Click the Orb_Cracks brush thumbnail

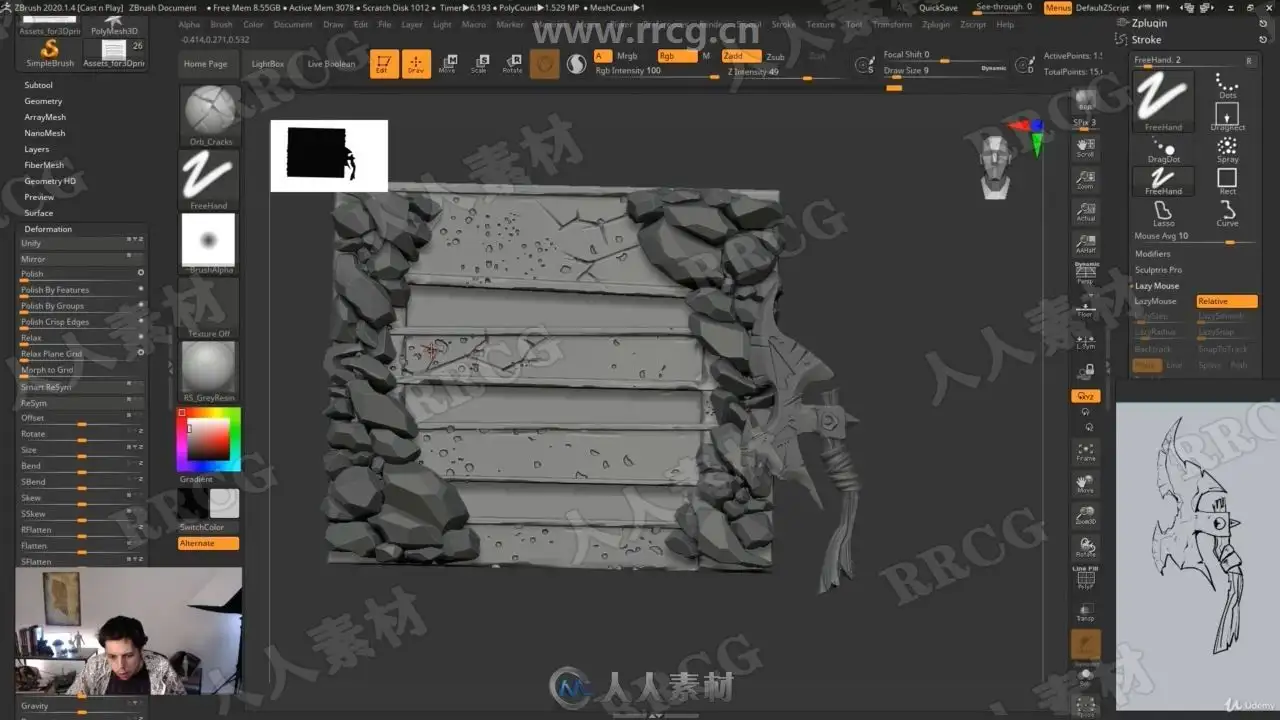(210, 116)
